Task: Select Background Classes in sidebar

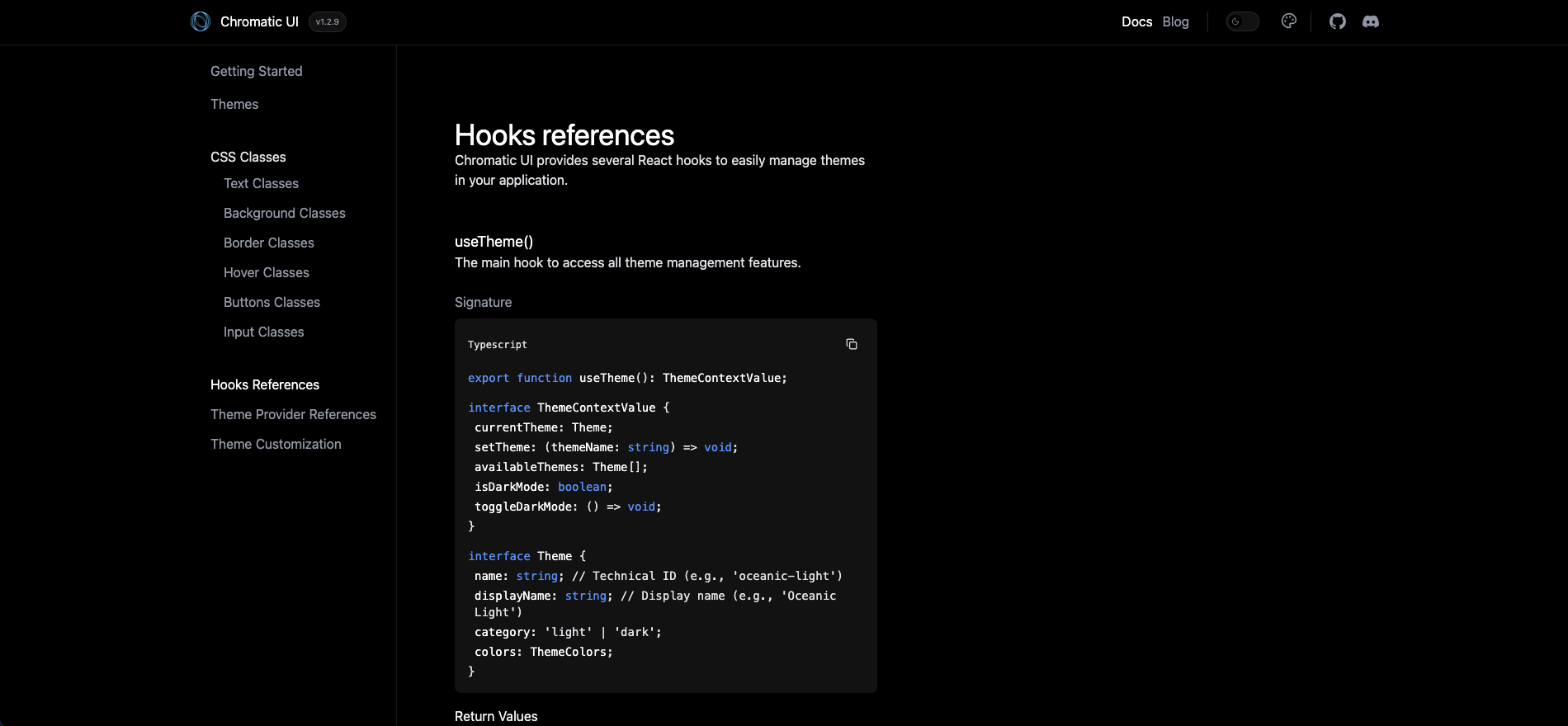Action: pyautogui.click(x=284, y=213)
